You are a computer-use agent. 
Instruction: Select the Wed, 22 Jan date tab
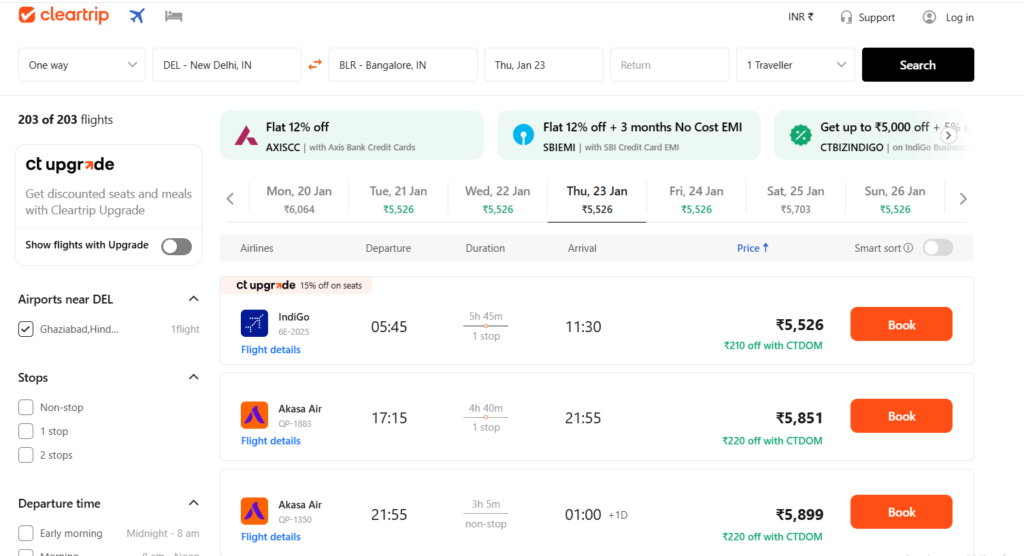point(498,199)
